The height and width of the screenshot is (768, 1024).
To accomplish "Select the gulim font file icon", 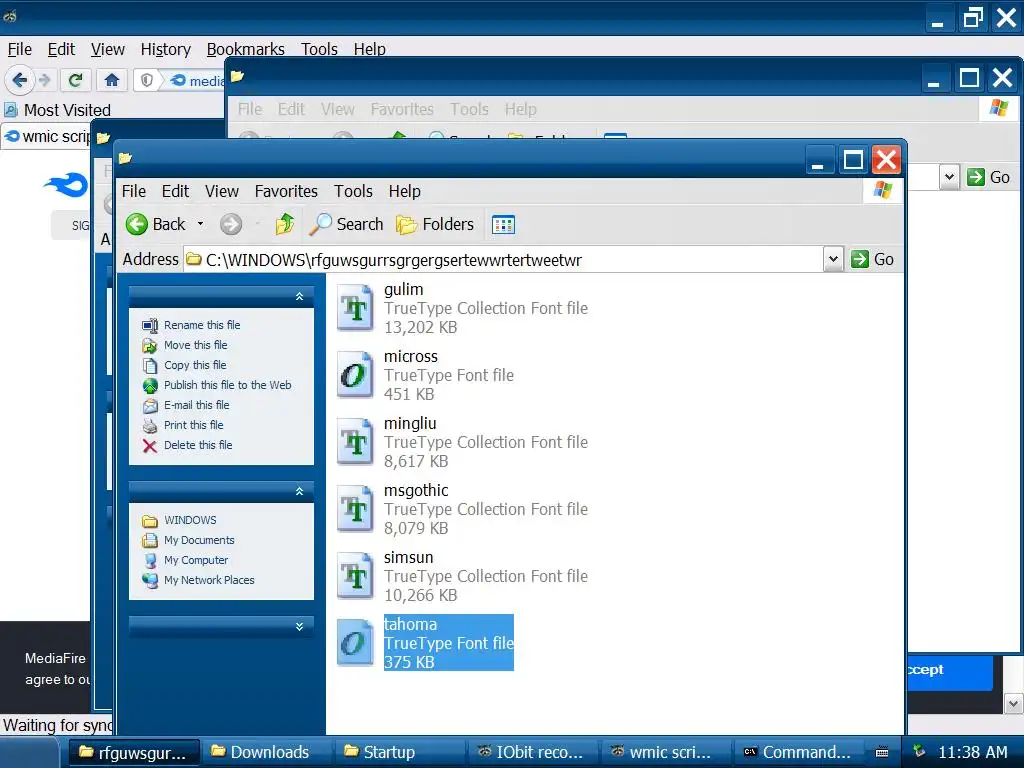I will click(355, 308).
